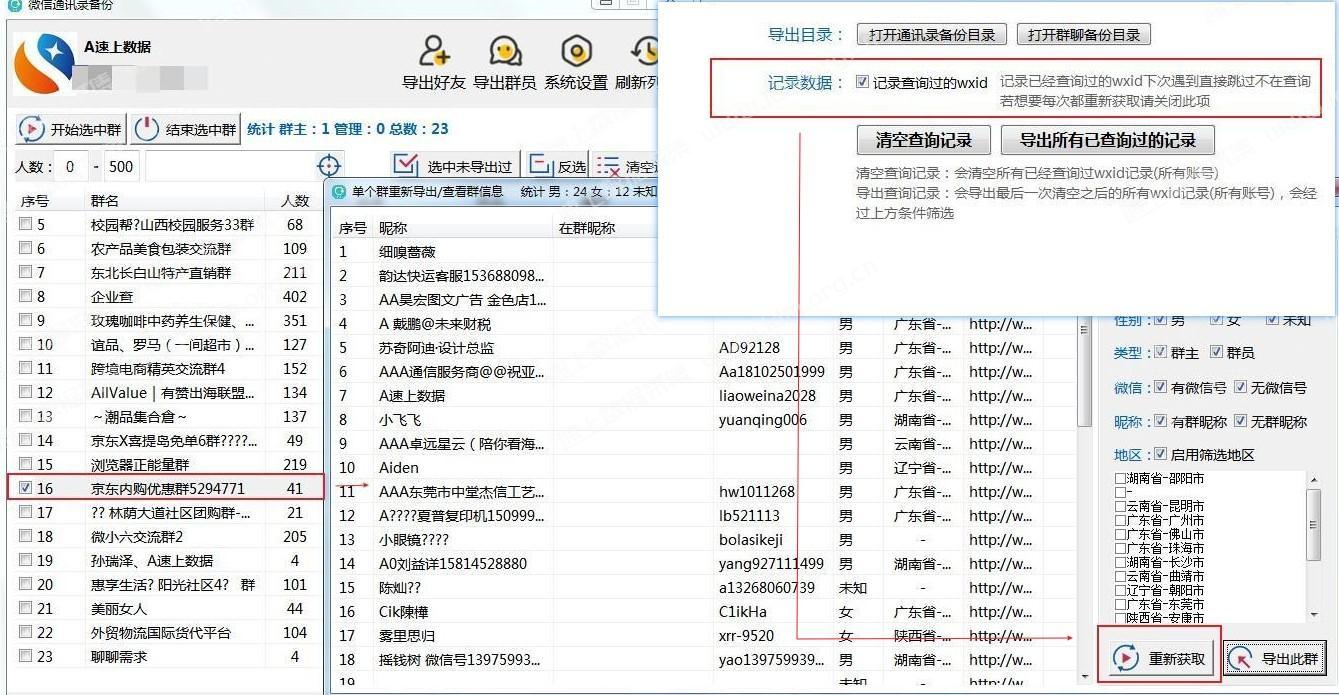The image size is (1339, 695).
Task: Click the 导出此群 export group button
Action: pos(1275,658)
